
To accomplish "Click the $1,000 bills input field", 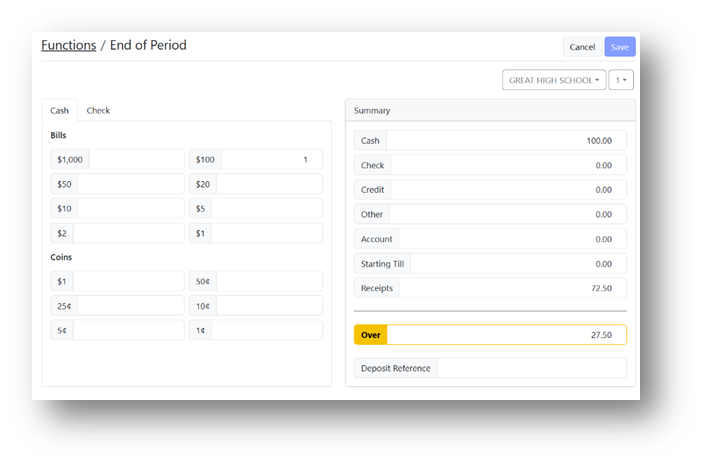I will 137,160.
